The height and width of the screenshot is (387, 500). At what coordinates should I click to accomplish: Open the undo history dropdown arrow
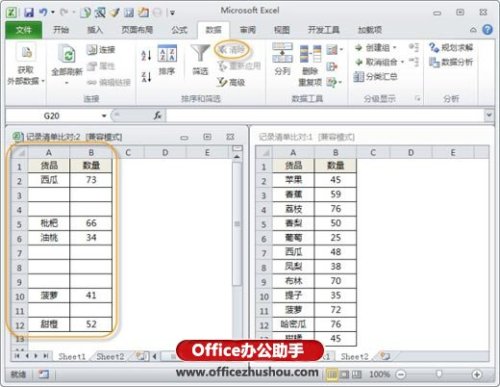pos(53,13)
